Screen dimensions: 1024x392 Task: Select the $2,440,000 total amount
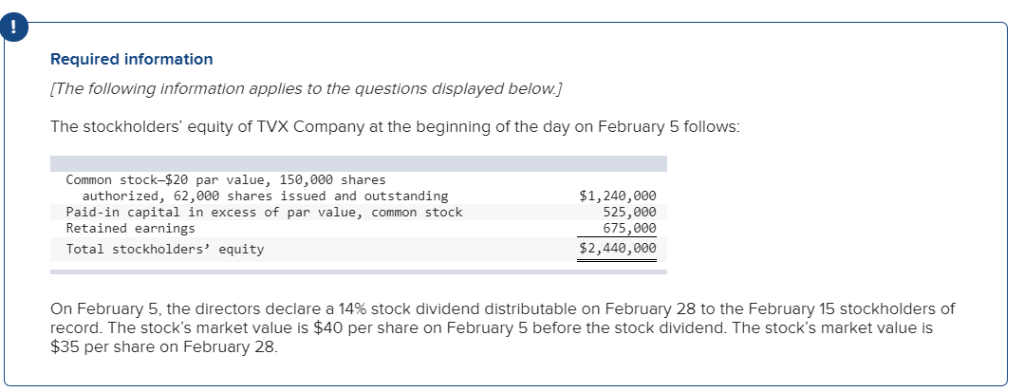click(618, 248)
